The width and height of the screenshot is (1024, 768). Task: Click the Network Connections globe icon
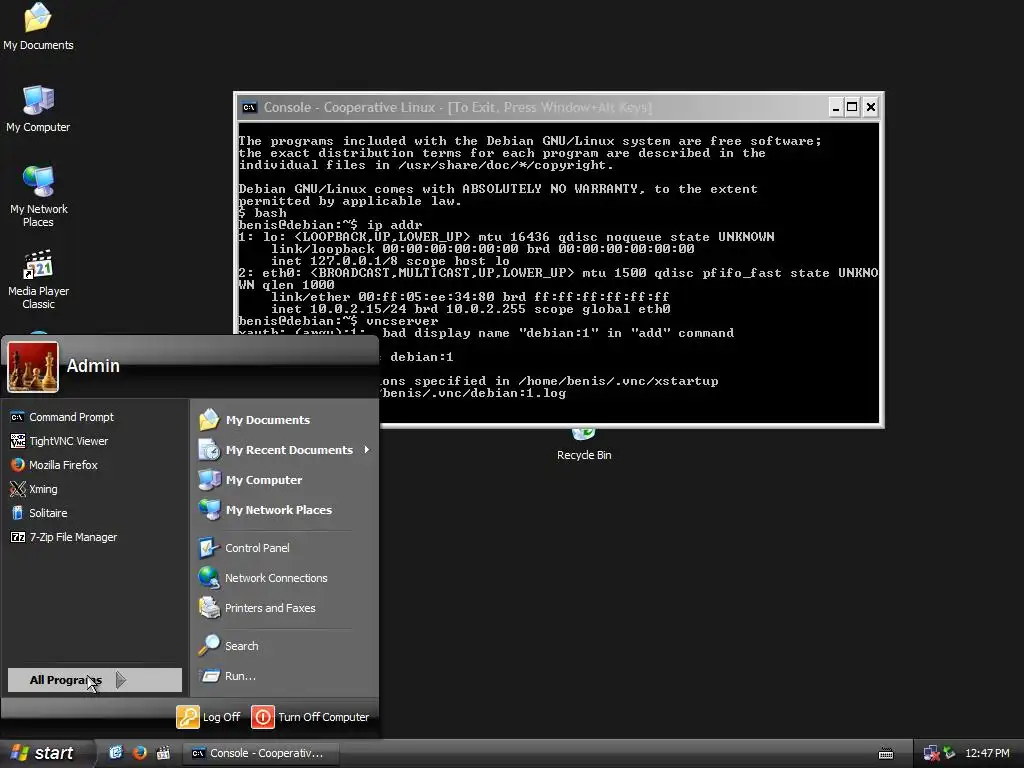[x=209, y=578]
